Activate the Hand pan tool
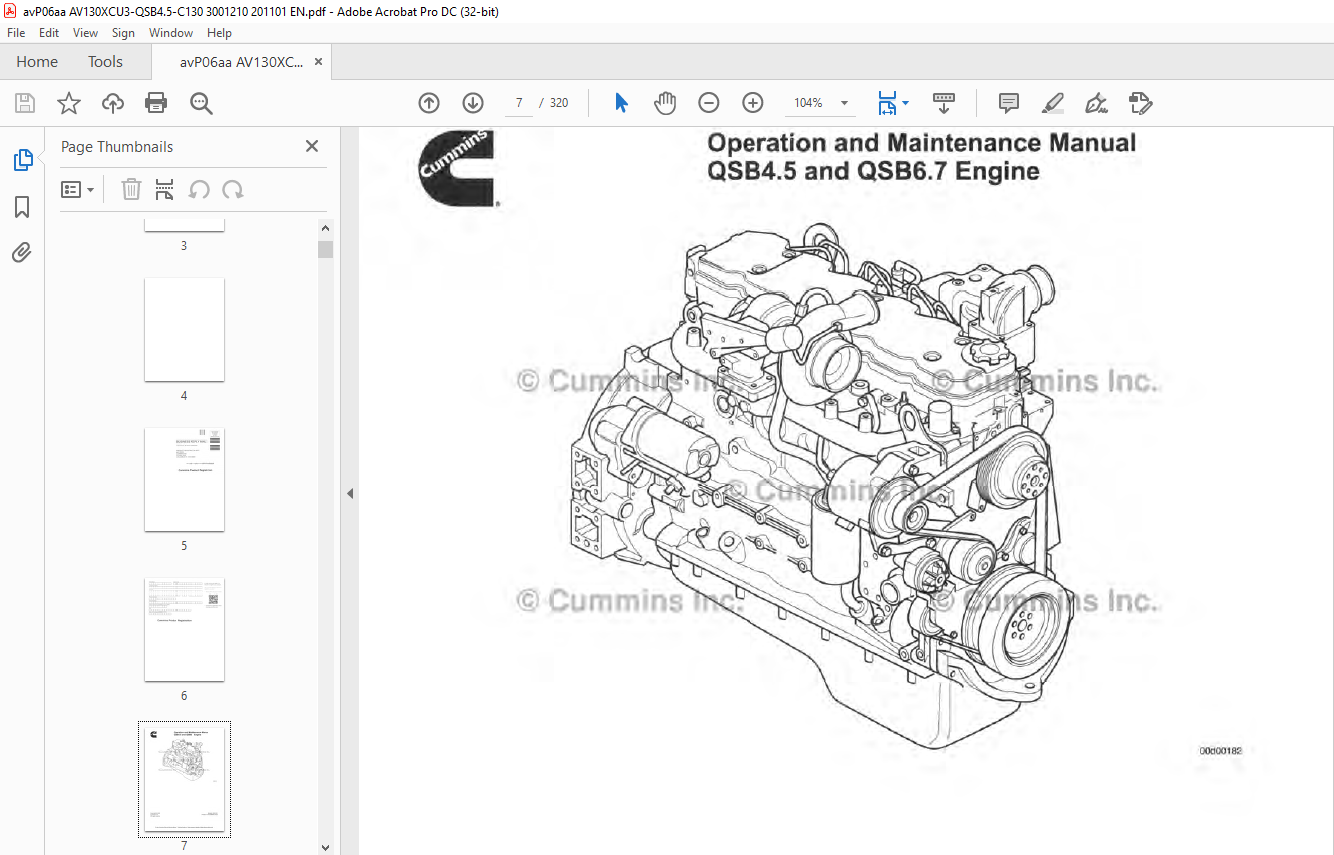The height and width of the screenshot is (855, 1334). 665,103
